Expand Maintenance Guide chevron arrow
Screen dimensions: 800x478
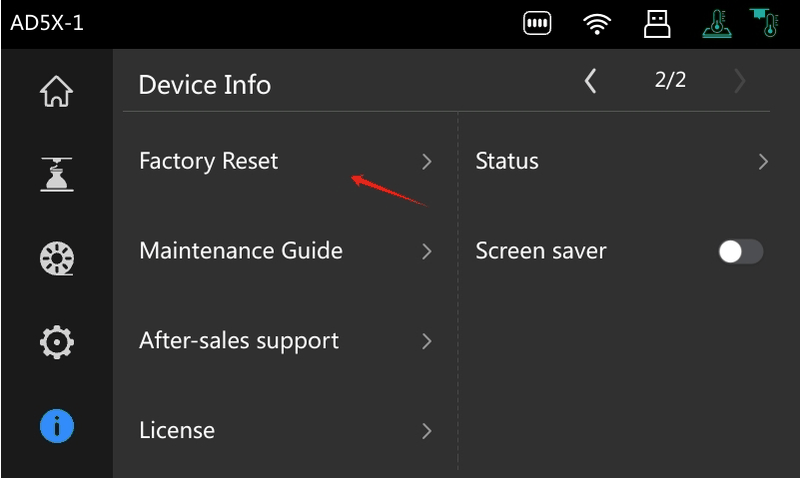[427, 252]
